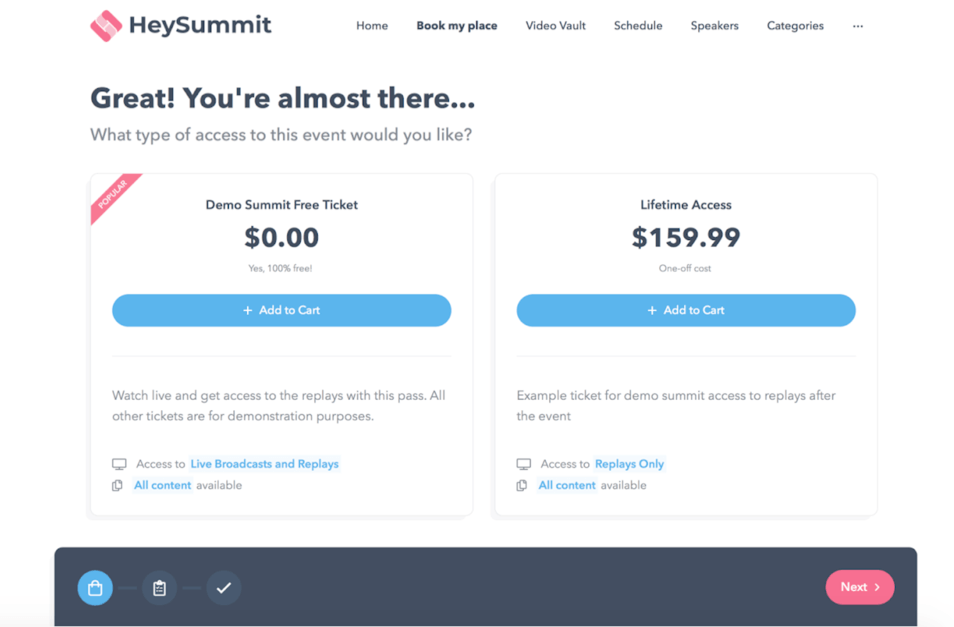This screenshot has height=627, width=954.
Task: Click the Replays Only link
Action: tap(630, 464)
